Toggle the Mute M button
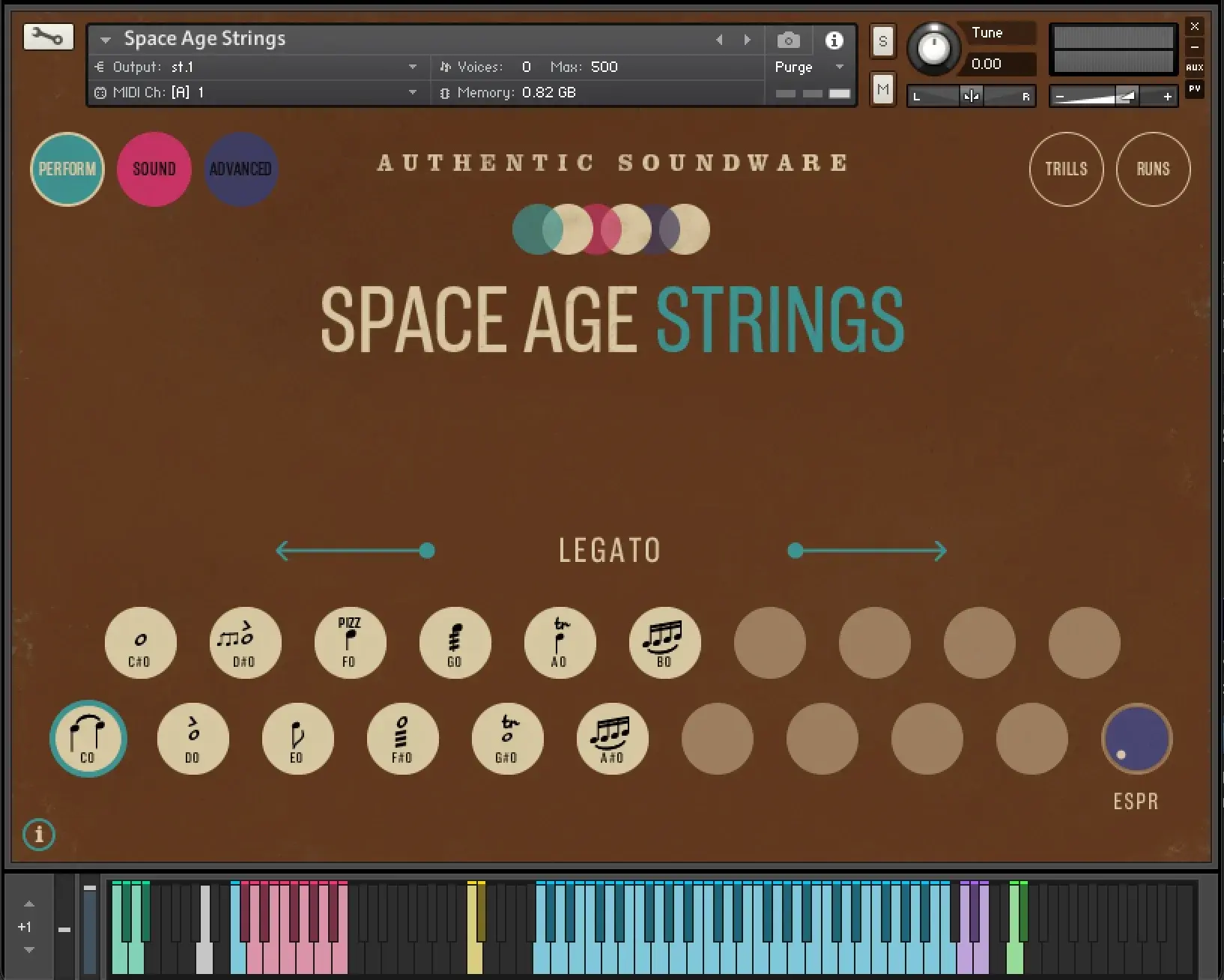This screenshot has height=980, width=1224. (x=882, y=90)
